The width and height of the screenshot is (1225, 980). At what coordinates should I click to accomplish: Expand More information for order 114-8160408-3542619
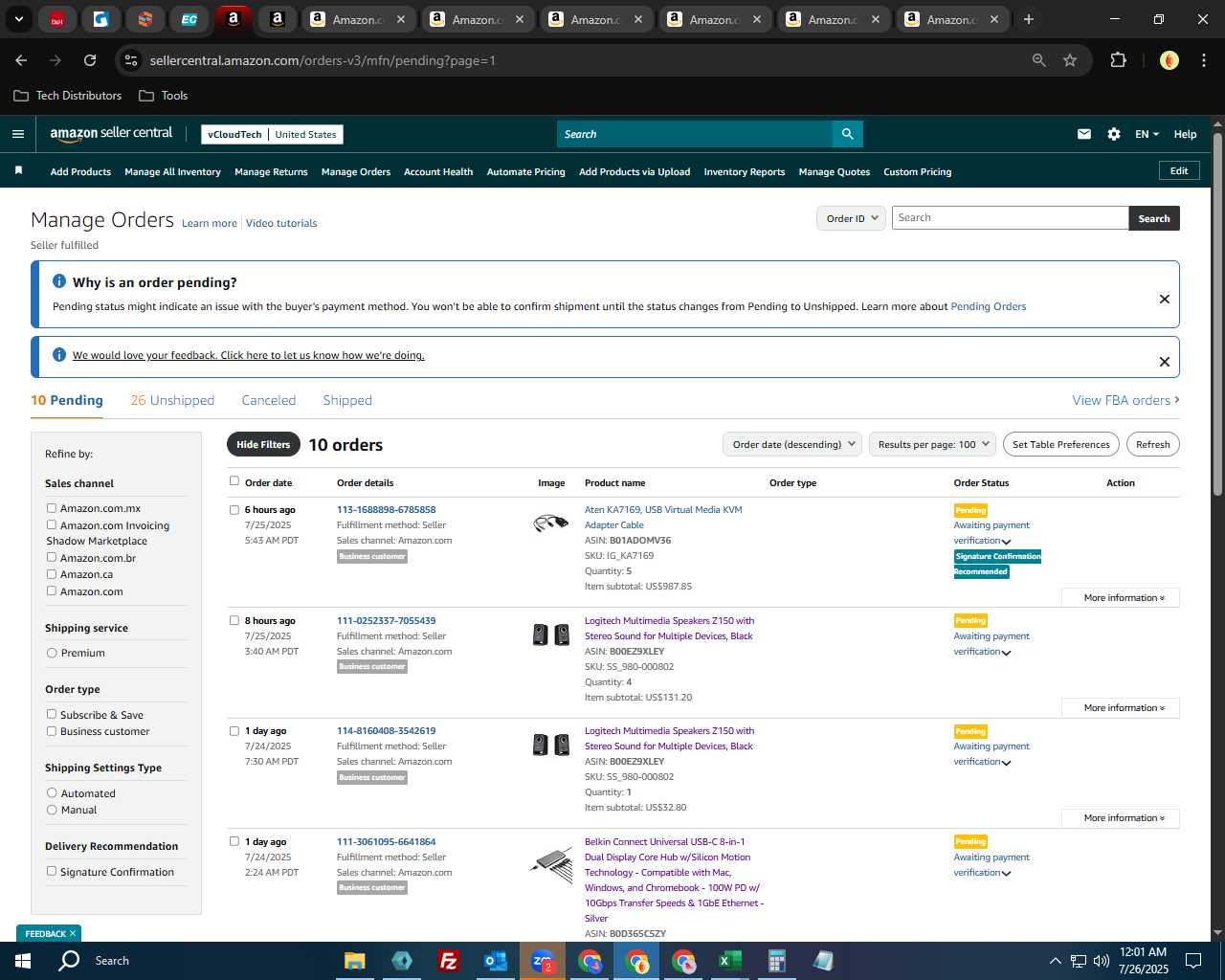1121,817
